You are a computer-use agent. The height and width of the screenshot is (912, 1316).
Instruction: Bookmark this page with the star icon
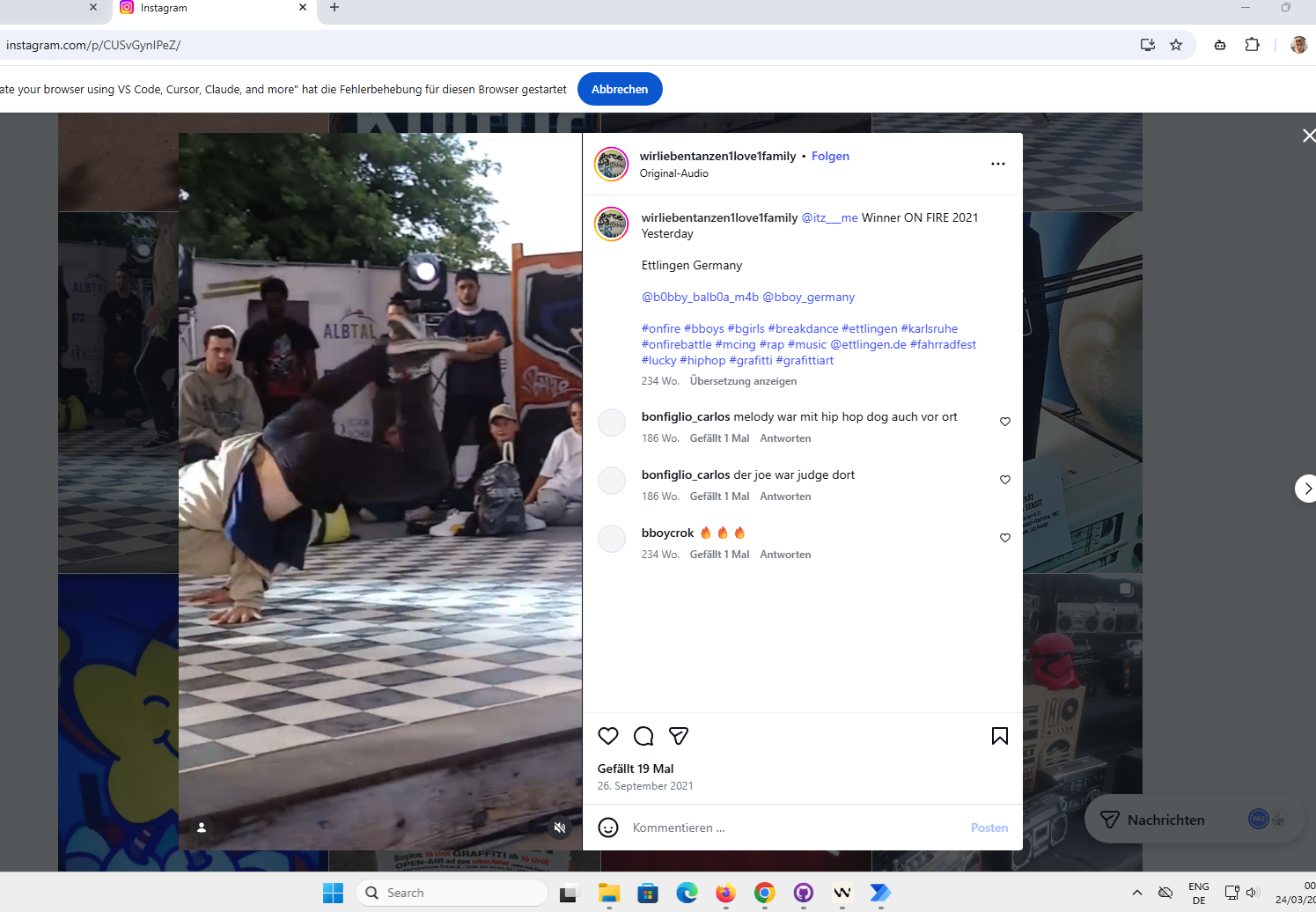pos(1176,45)
